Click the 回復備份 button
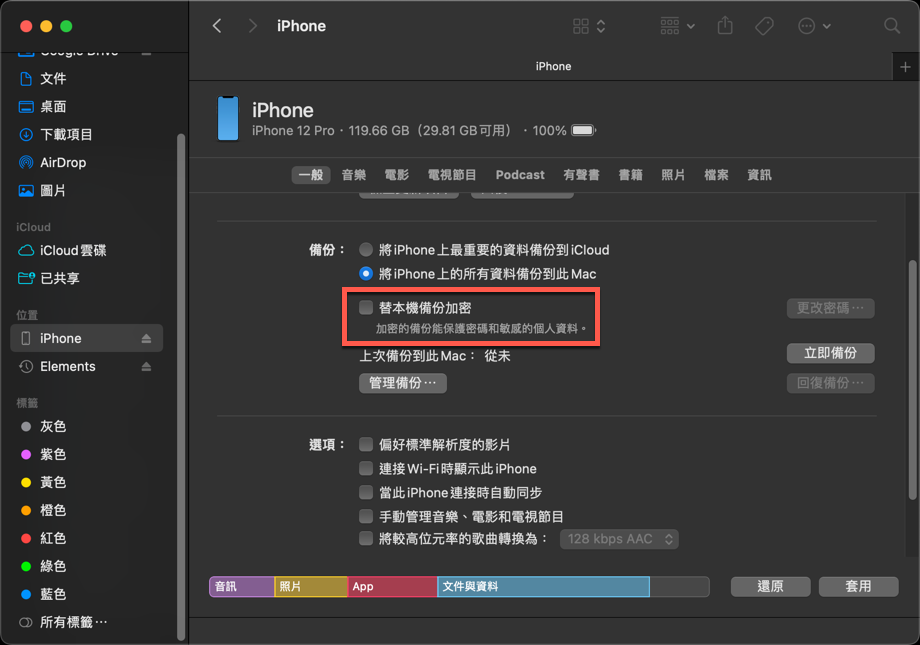The image size is (920, 645). coord(830,383)
